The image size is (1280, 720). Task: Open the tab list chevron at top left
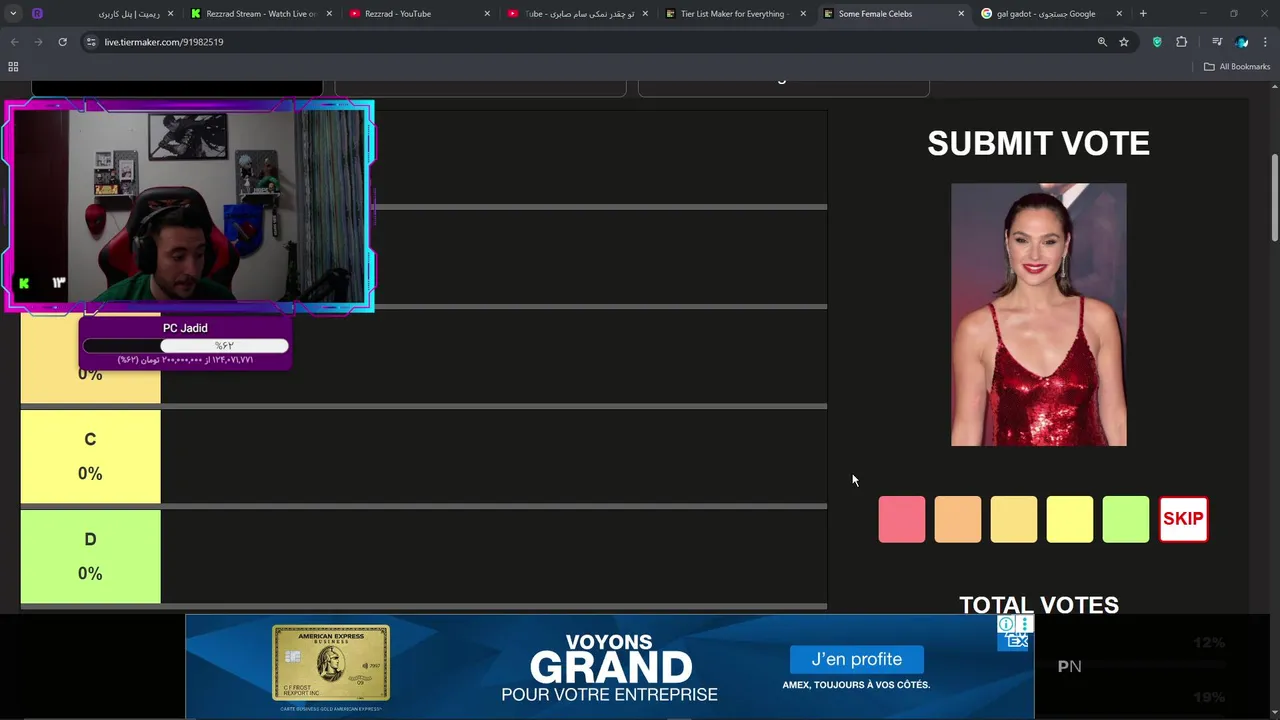coord(13,14)
